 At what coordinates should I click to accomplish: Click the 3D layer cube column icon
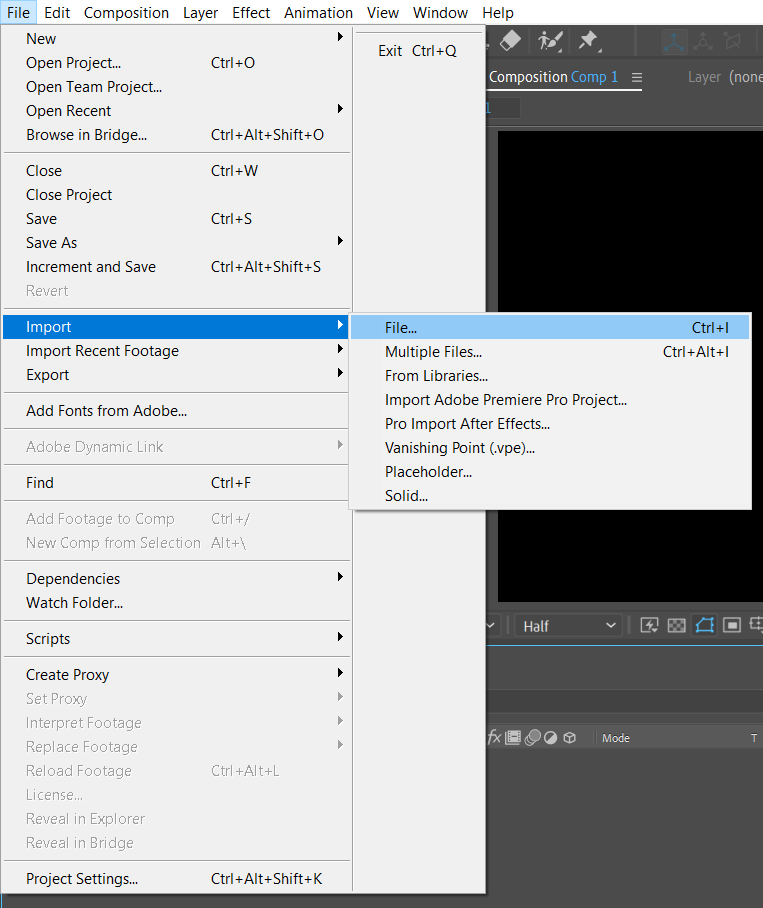570,737
